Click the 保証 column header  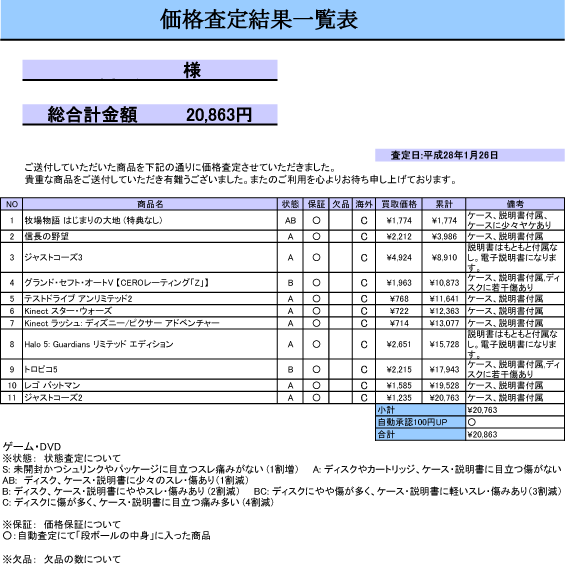(316, 204)
